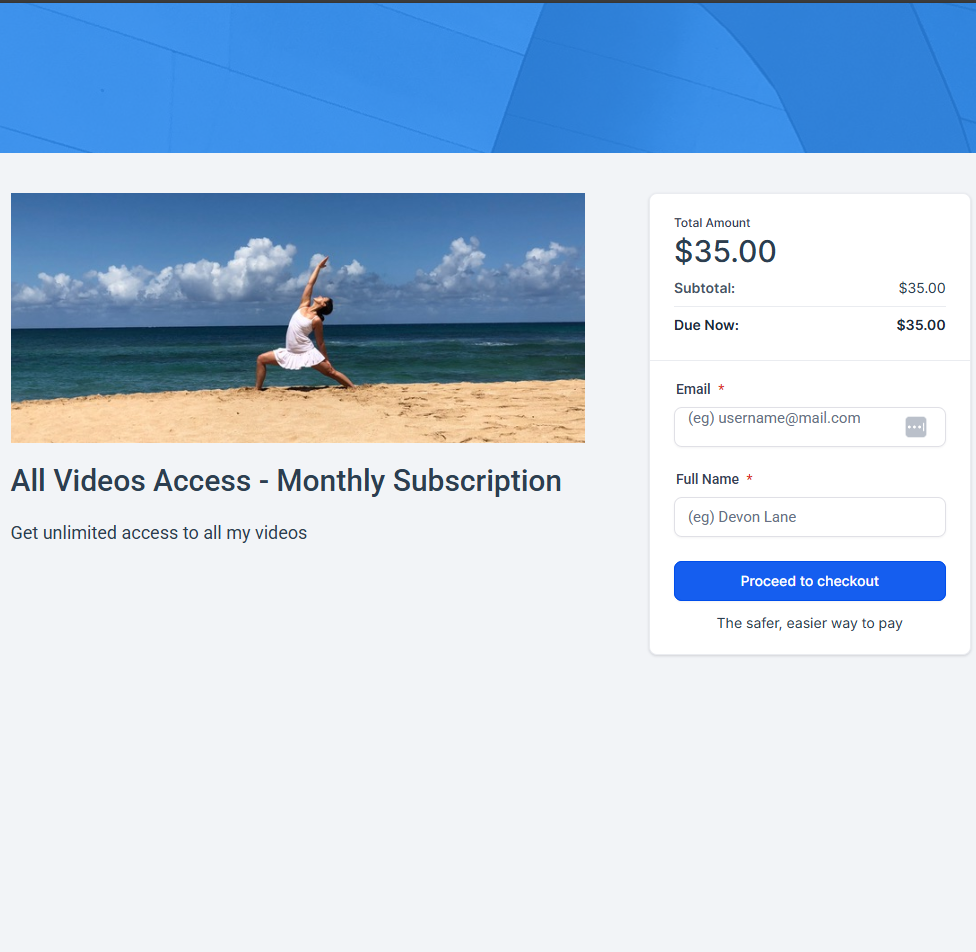Click the red asterisk next to Email
This screenshot has height=952, width=976.
click(x=721, y=389)
